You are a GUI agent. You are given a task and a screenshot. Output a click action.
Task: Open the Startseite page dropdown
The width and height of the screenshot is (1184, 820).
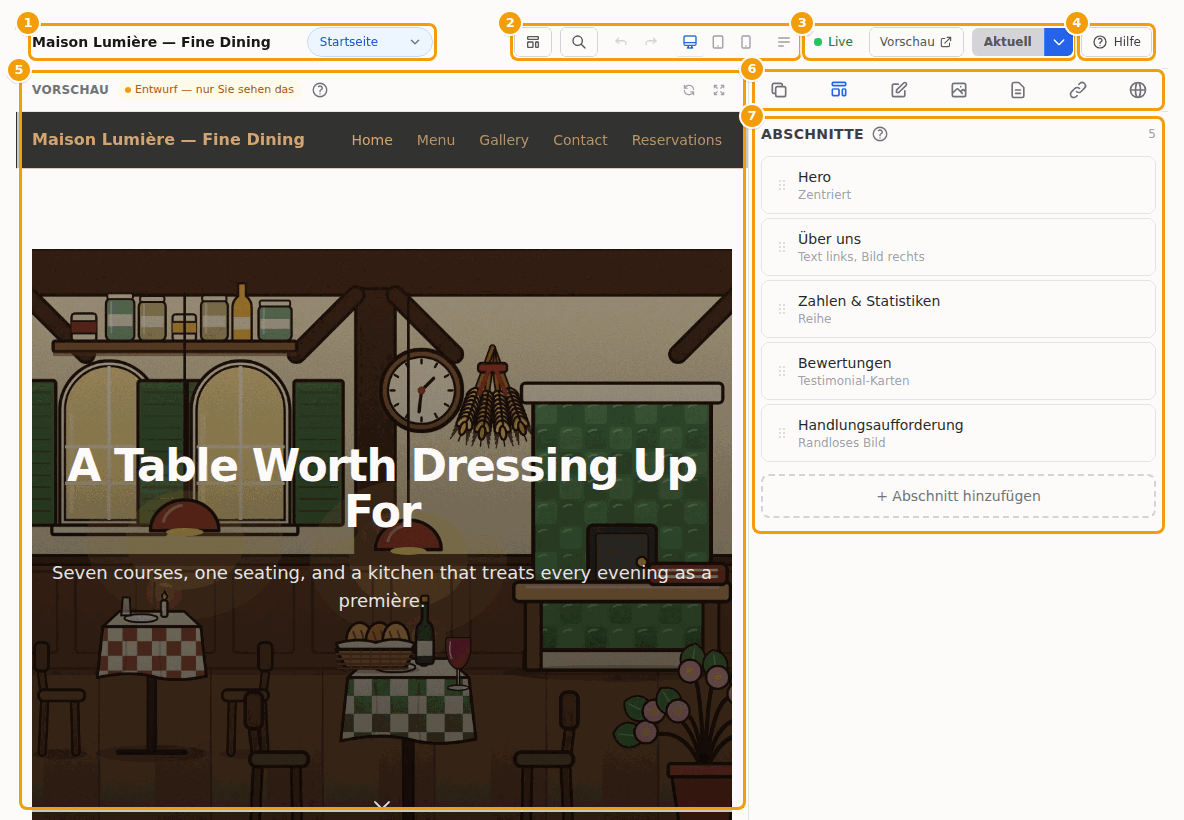[x=370, y=42]
